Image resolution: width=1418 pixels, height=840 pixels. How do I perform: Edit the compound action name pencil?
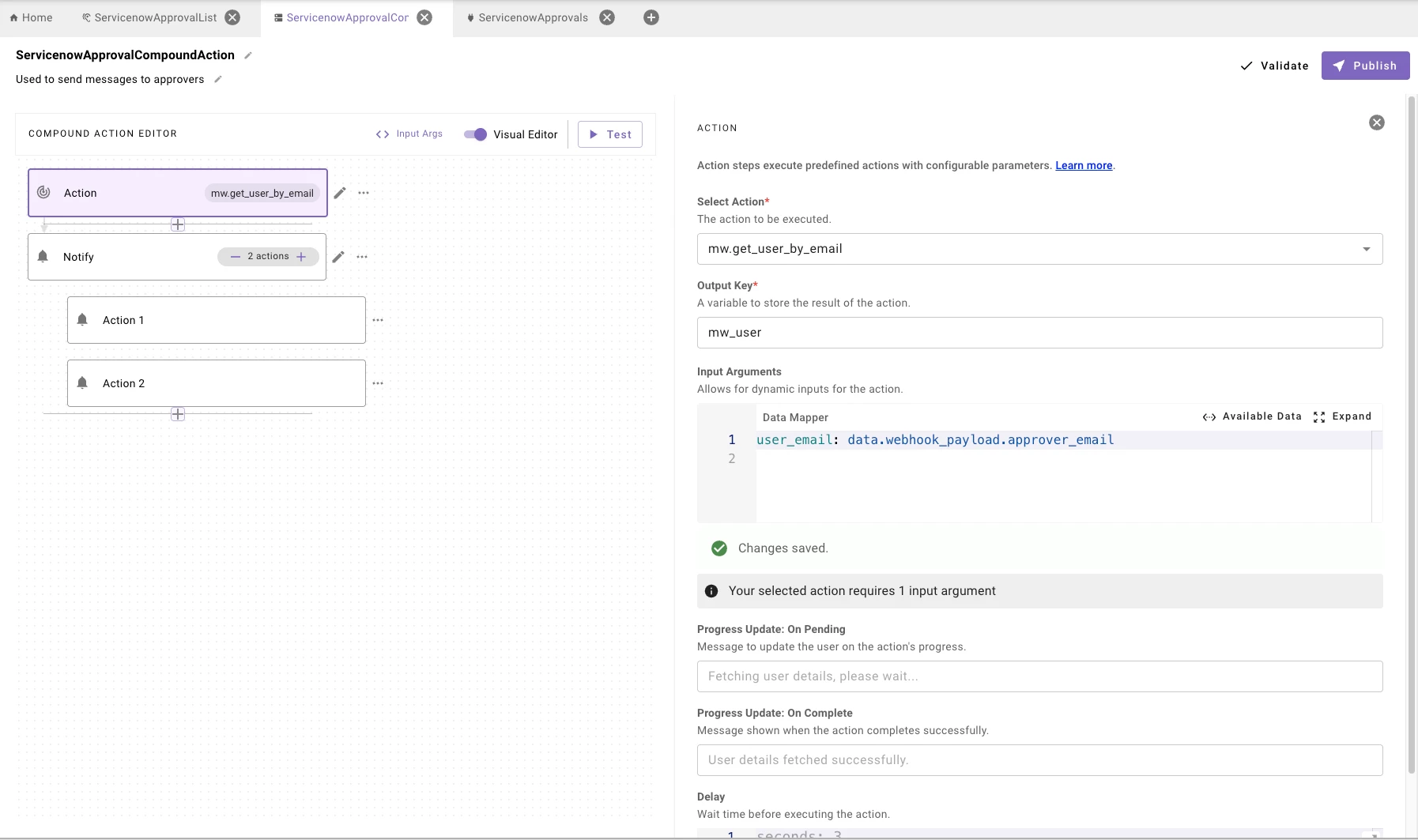(x=248, y=55)
